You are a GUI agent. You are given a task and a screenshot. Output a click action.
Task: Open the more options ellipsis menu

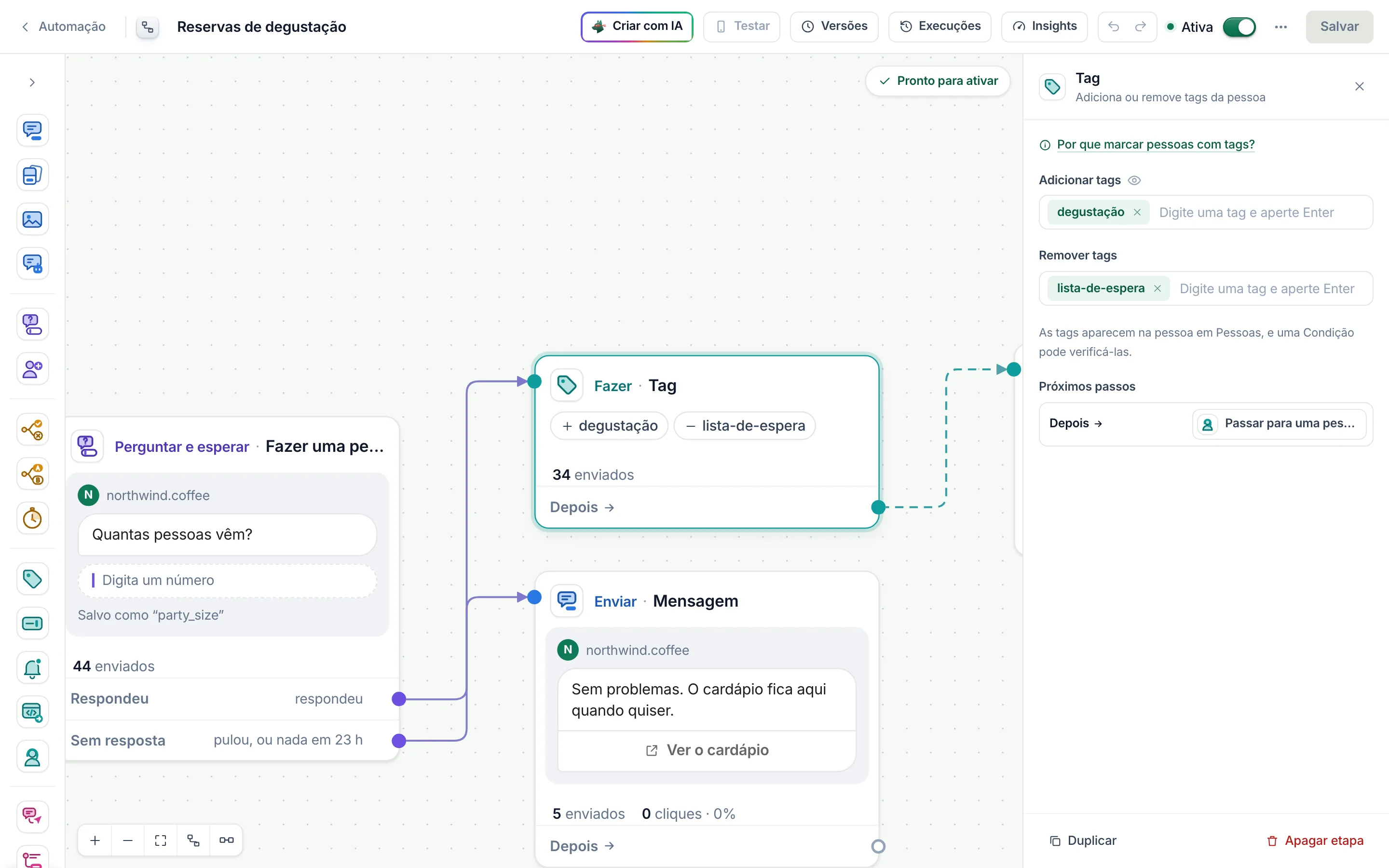(x=1280, y=27)
